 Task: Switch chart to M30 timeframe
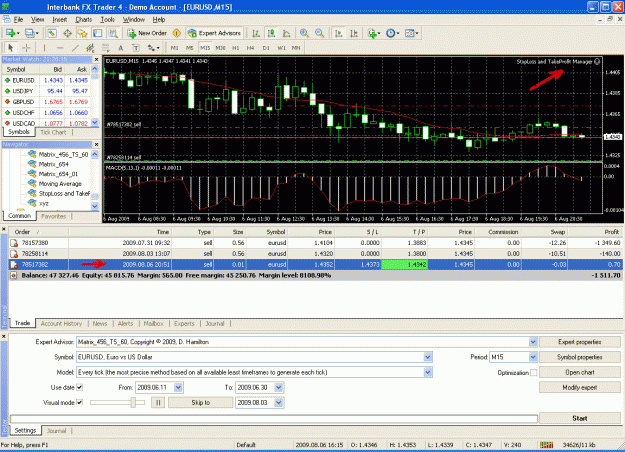tap(220, 48)
